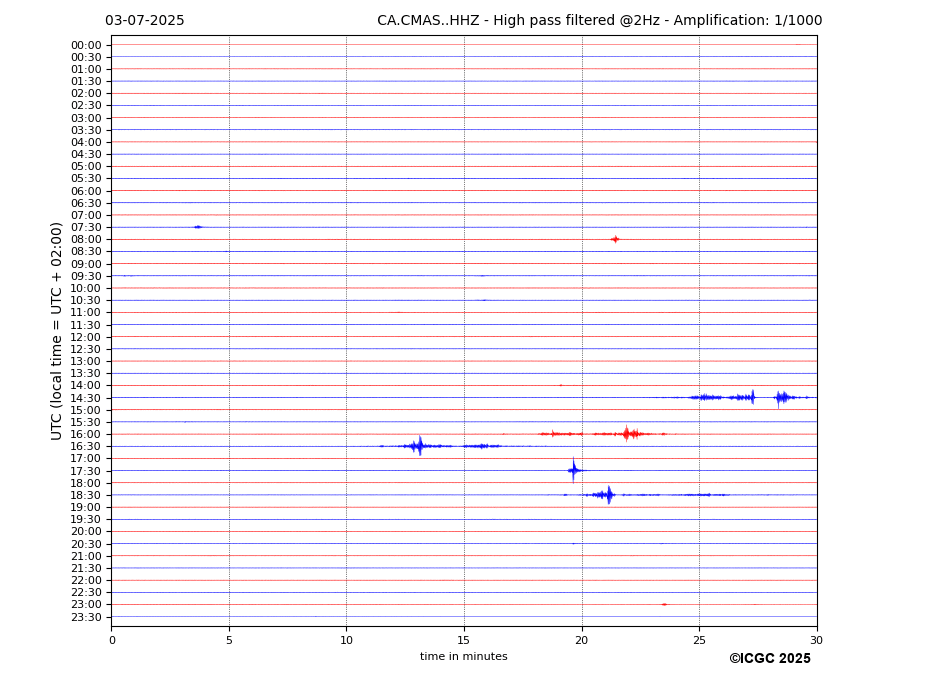Click the 00:00 row label
This screenshot has width=927, height=696.
86,46
